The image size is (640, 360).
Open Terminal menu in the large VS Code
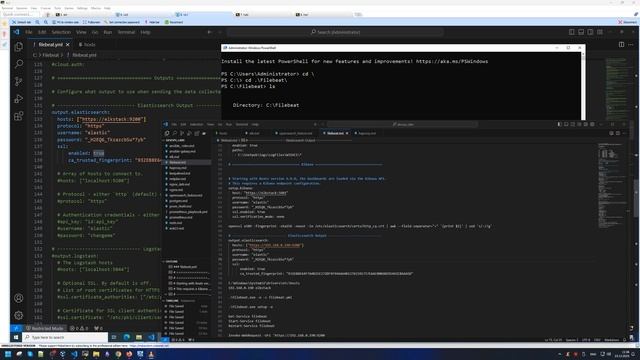(126, 32)
